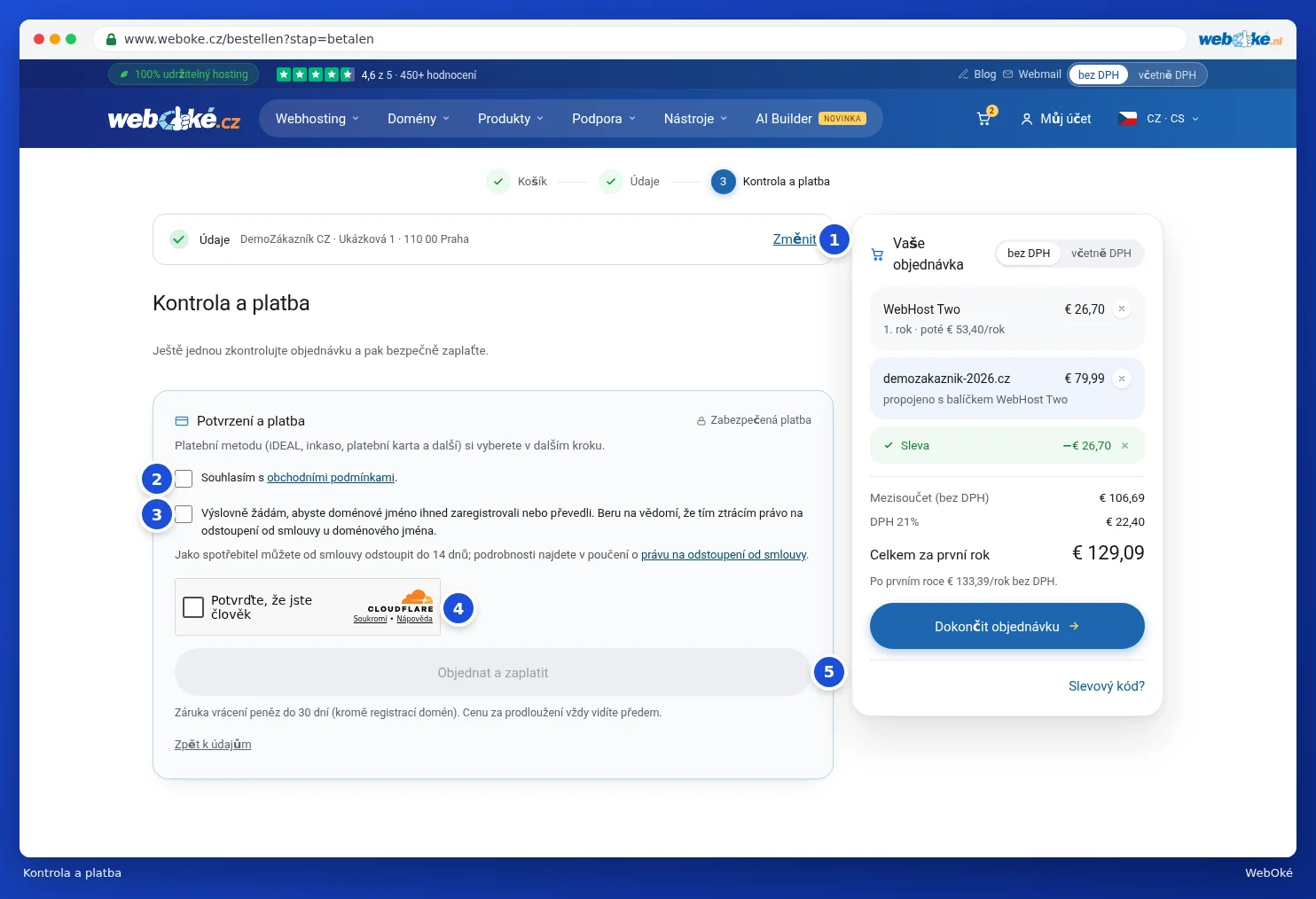The width and height of the screenshot is (1316, 899).
Task: Click the padlock icon in the address bar
Action: point(111,39)
